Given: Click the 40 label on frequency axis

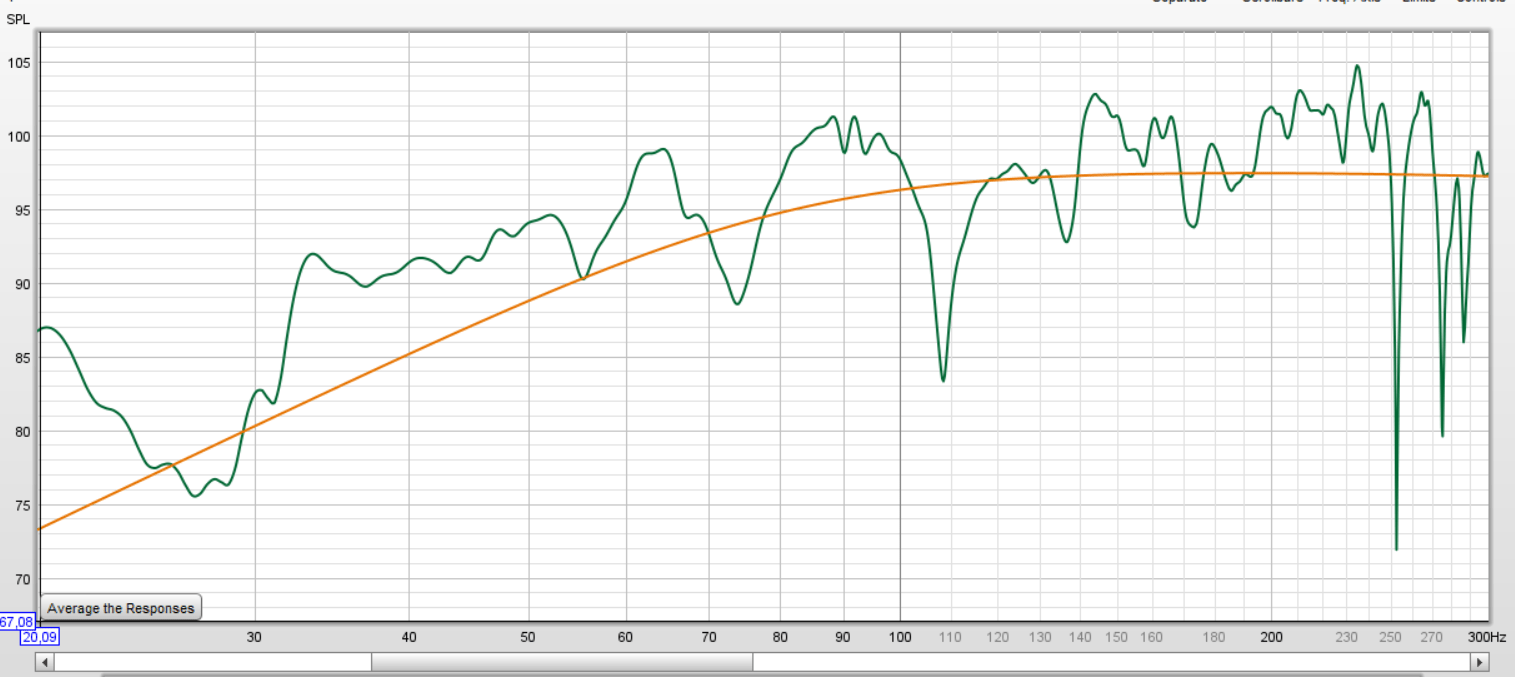Looking at the screenshot, I should [409, 637].
